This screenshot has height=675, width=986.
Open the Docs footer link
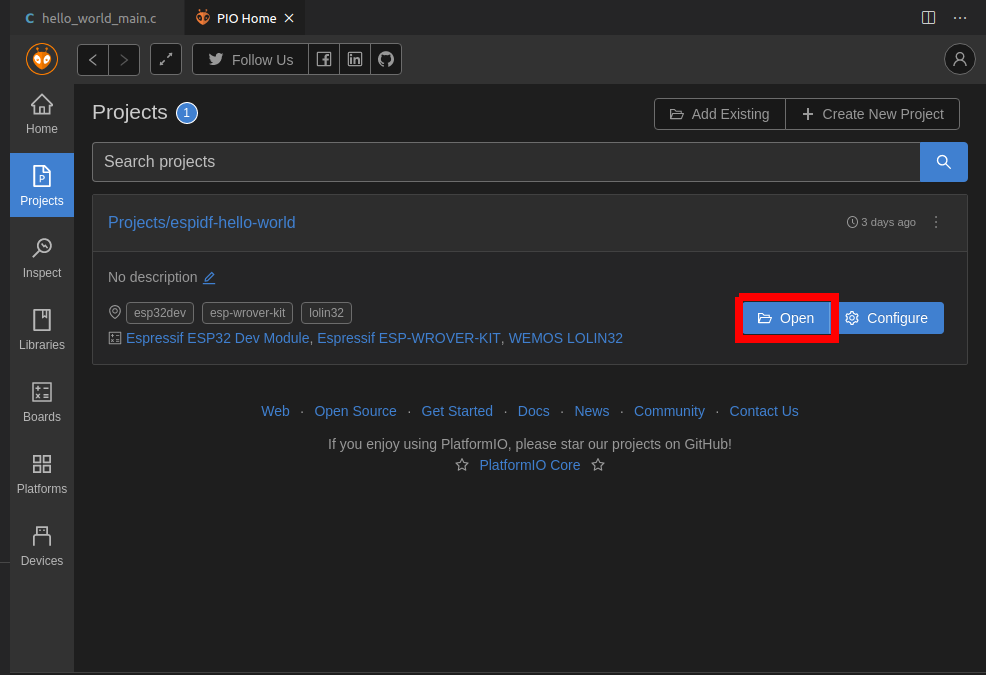(534, 411)
